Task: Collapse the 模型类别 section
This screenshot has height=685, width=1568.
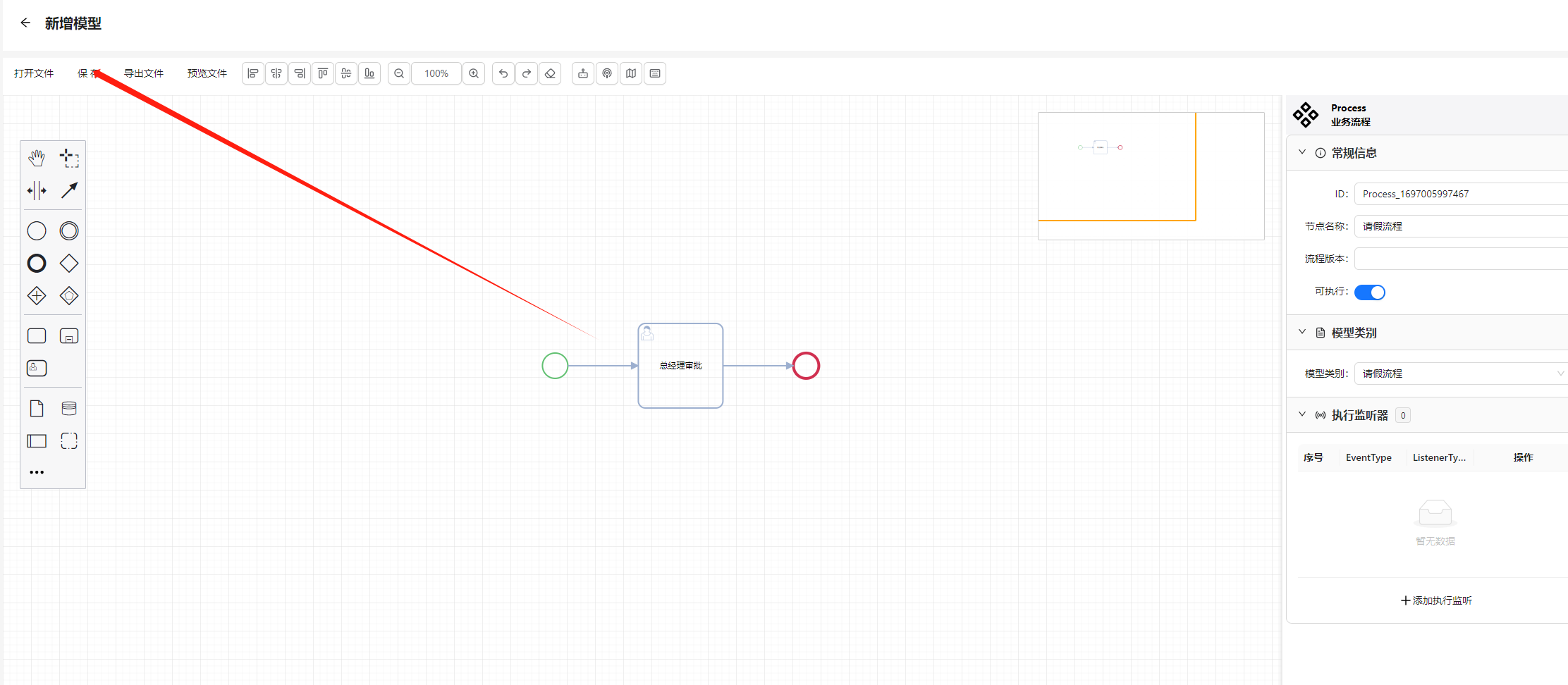Action: (1302, 332)
